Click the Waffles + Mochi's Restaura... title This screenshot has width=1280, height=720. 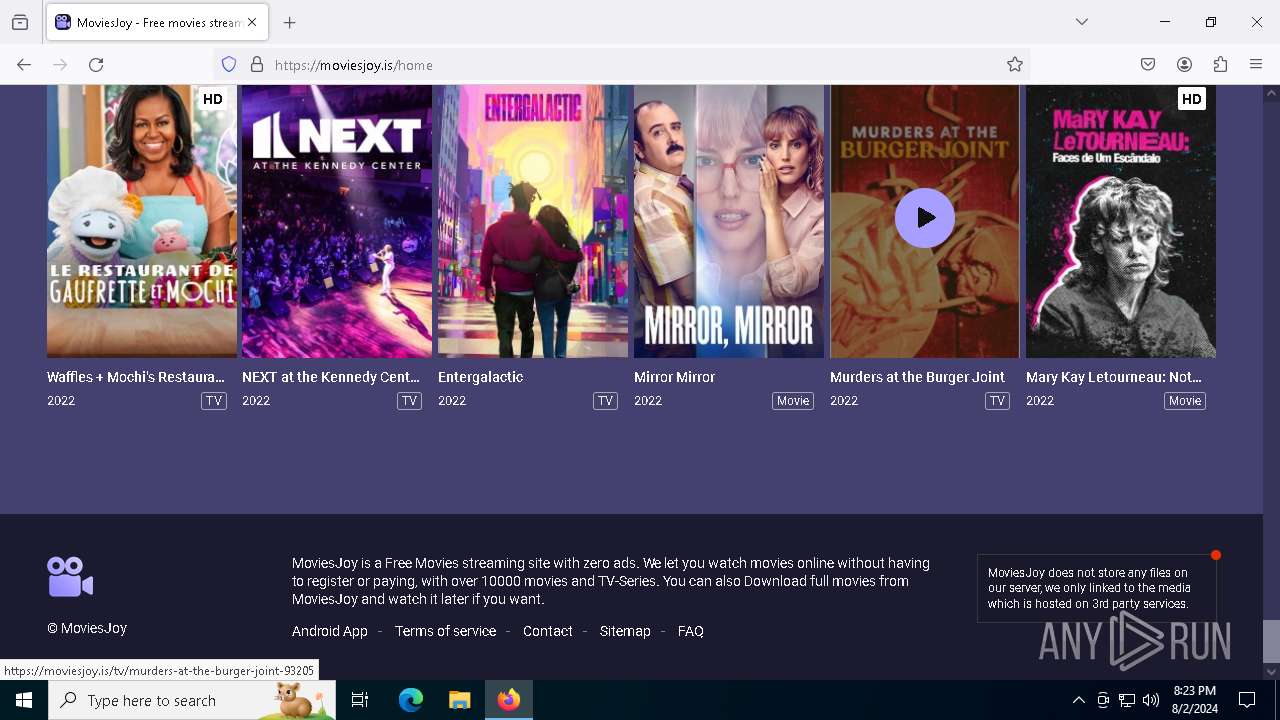pos(136,377)
